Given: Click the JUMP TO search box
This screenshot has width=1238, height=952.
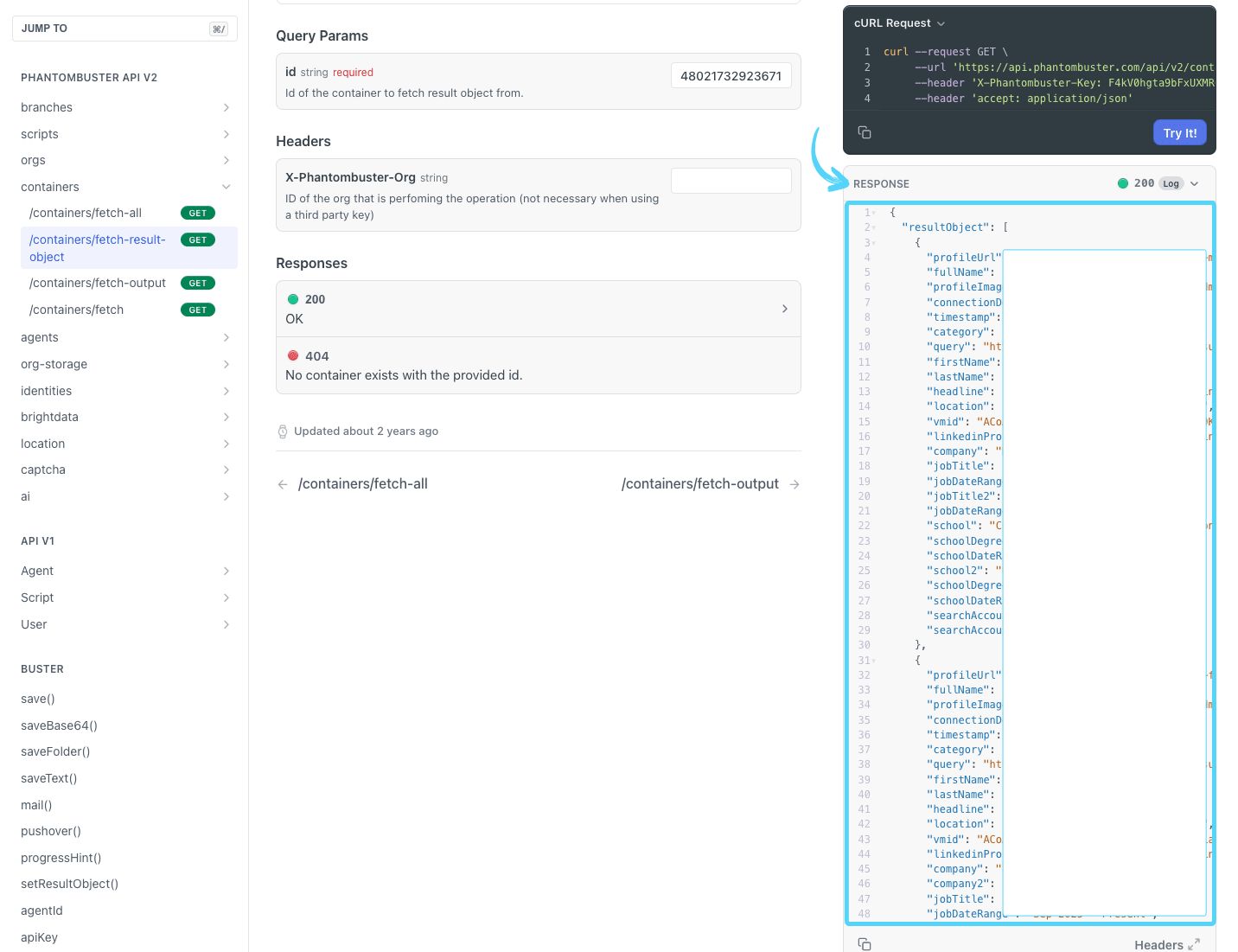Looking at the screenshot, I should [x=124, y=29].
